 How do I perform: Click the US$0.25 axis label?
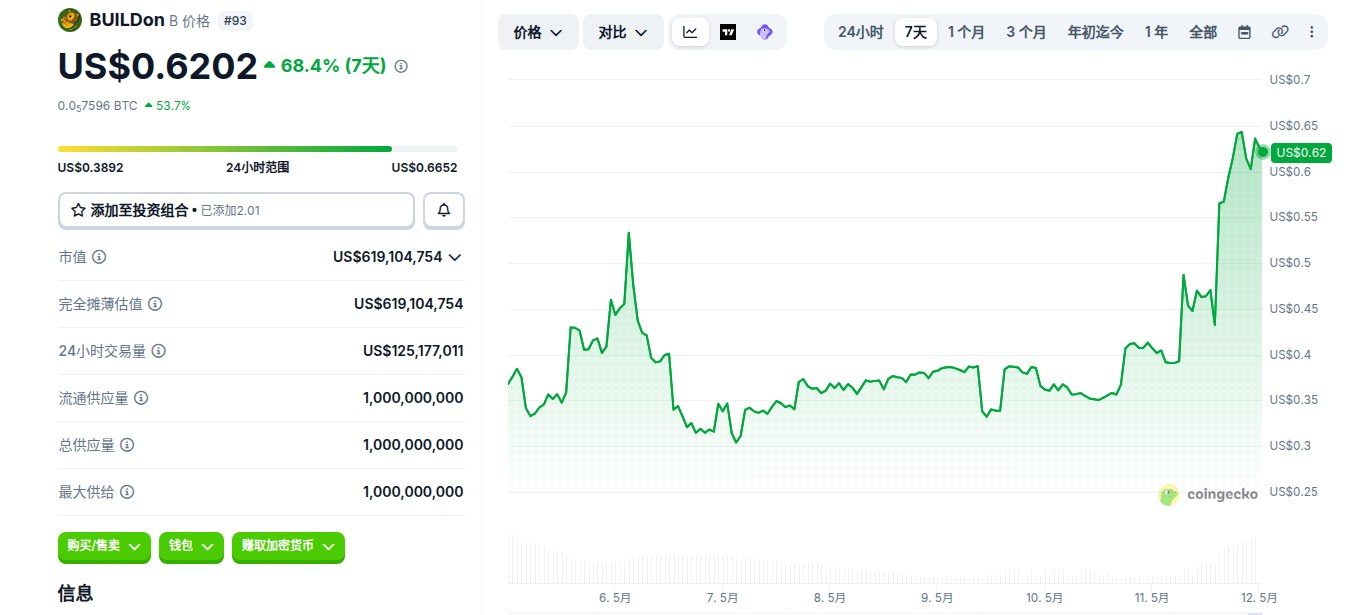[1292, 491]
